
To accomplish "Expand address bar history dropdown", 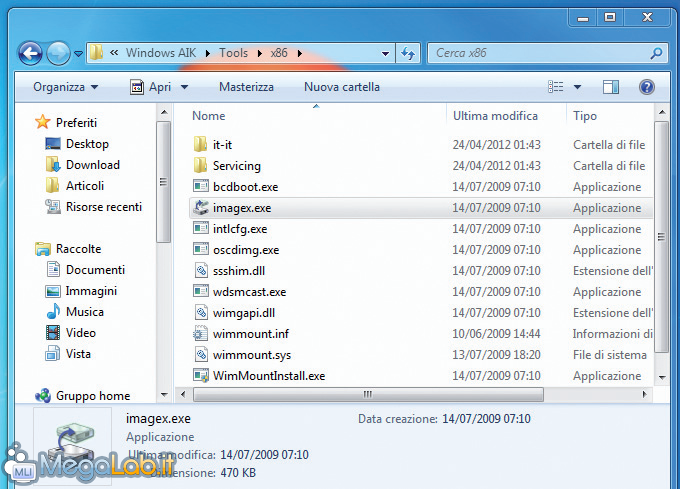I will coord(385,54).
